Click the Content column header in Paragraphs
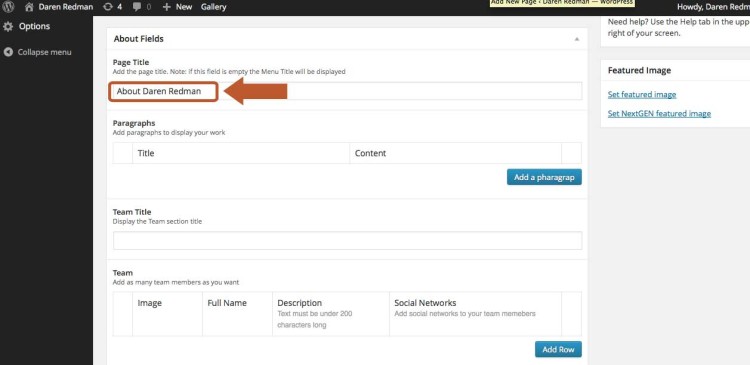 [x=370, y=153]
